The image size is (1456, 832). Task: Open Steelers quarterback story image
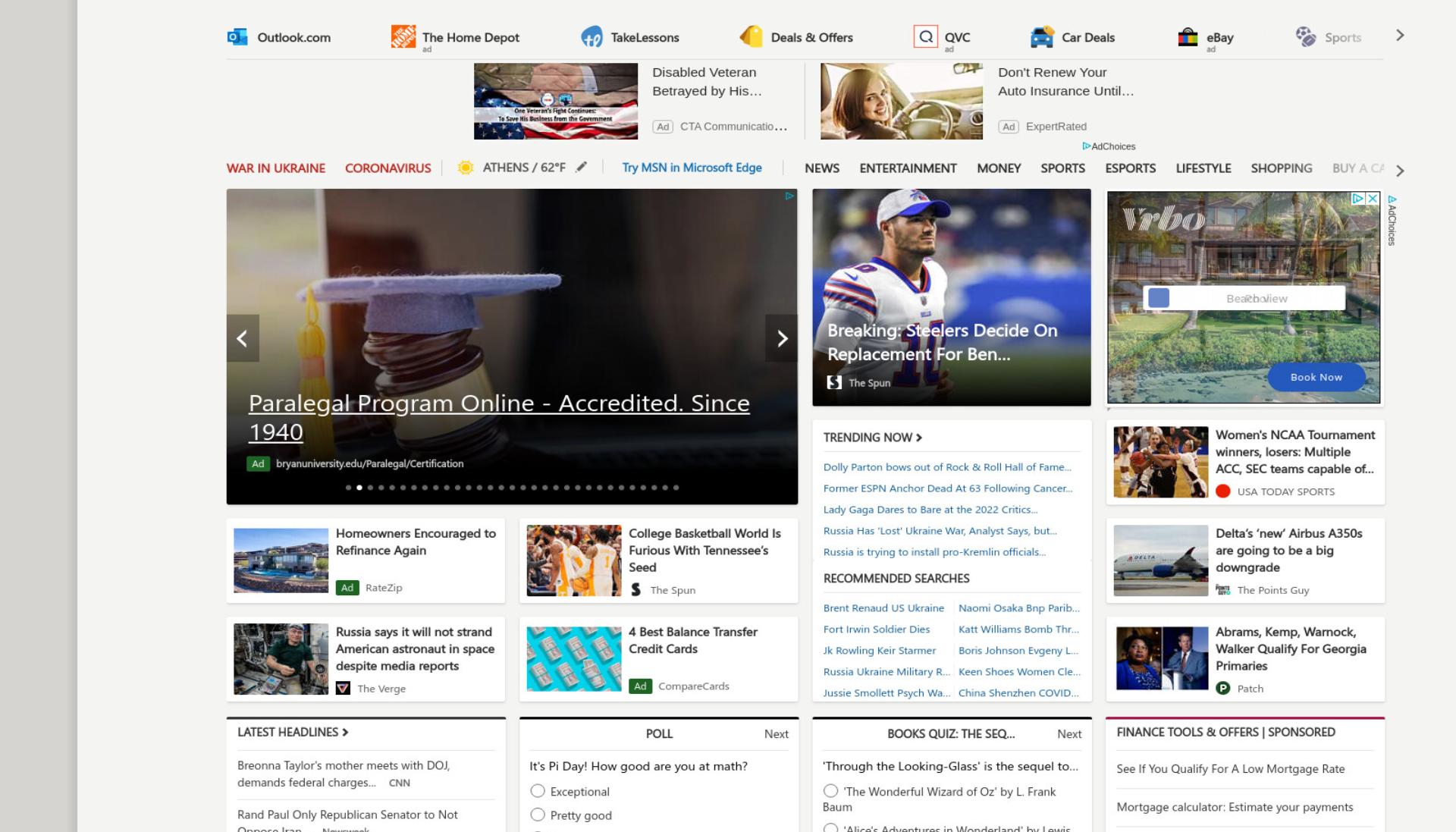click(x=951, y=297)
